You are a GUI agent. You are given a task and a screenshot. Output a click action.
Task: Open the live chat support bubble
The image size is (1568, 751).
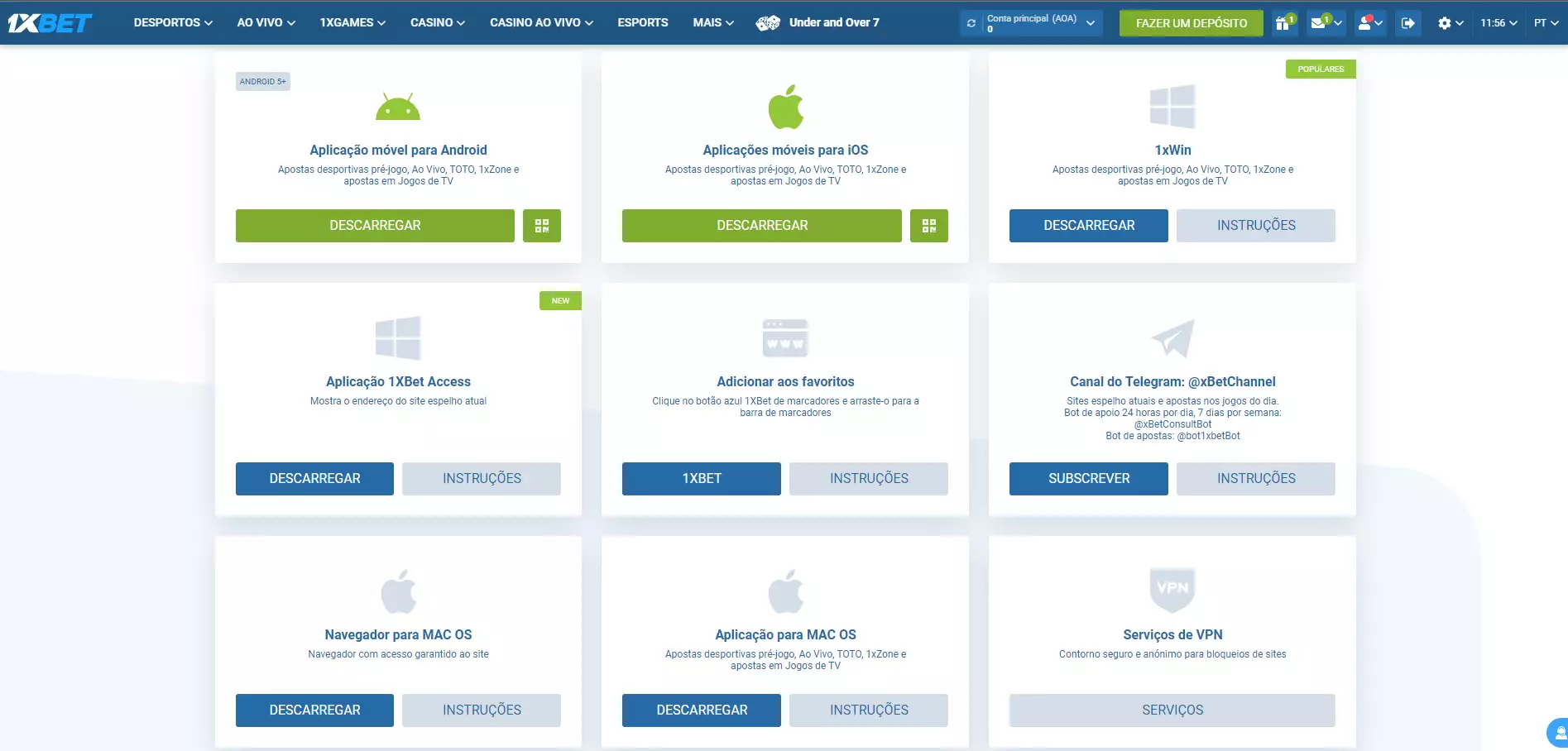click(1558, 732)
